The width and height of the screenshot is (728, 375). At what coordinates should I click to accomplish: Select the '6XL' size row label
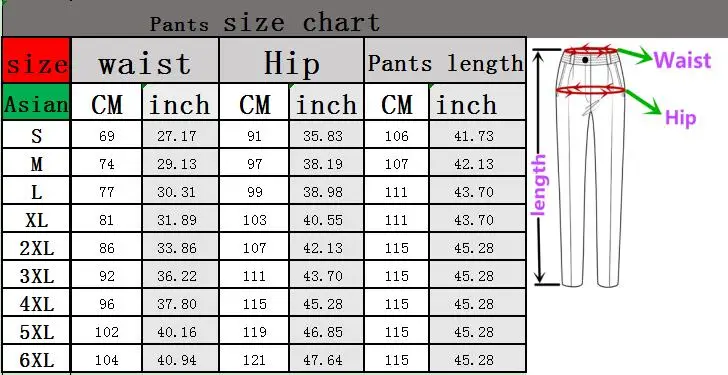[x=37, y=360]
